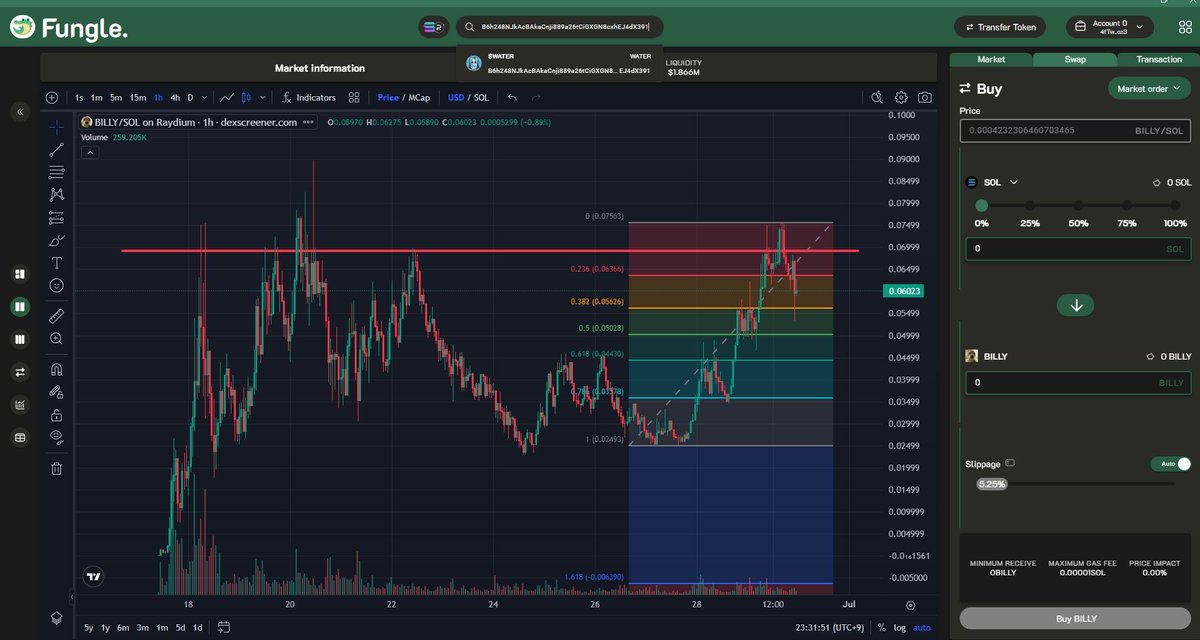Open the indicator templates grid icon
This screenshot has height=640, width=1200.
coord(353,97)
